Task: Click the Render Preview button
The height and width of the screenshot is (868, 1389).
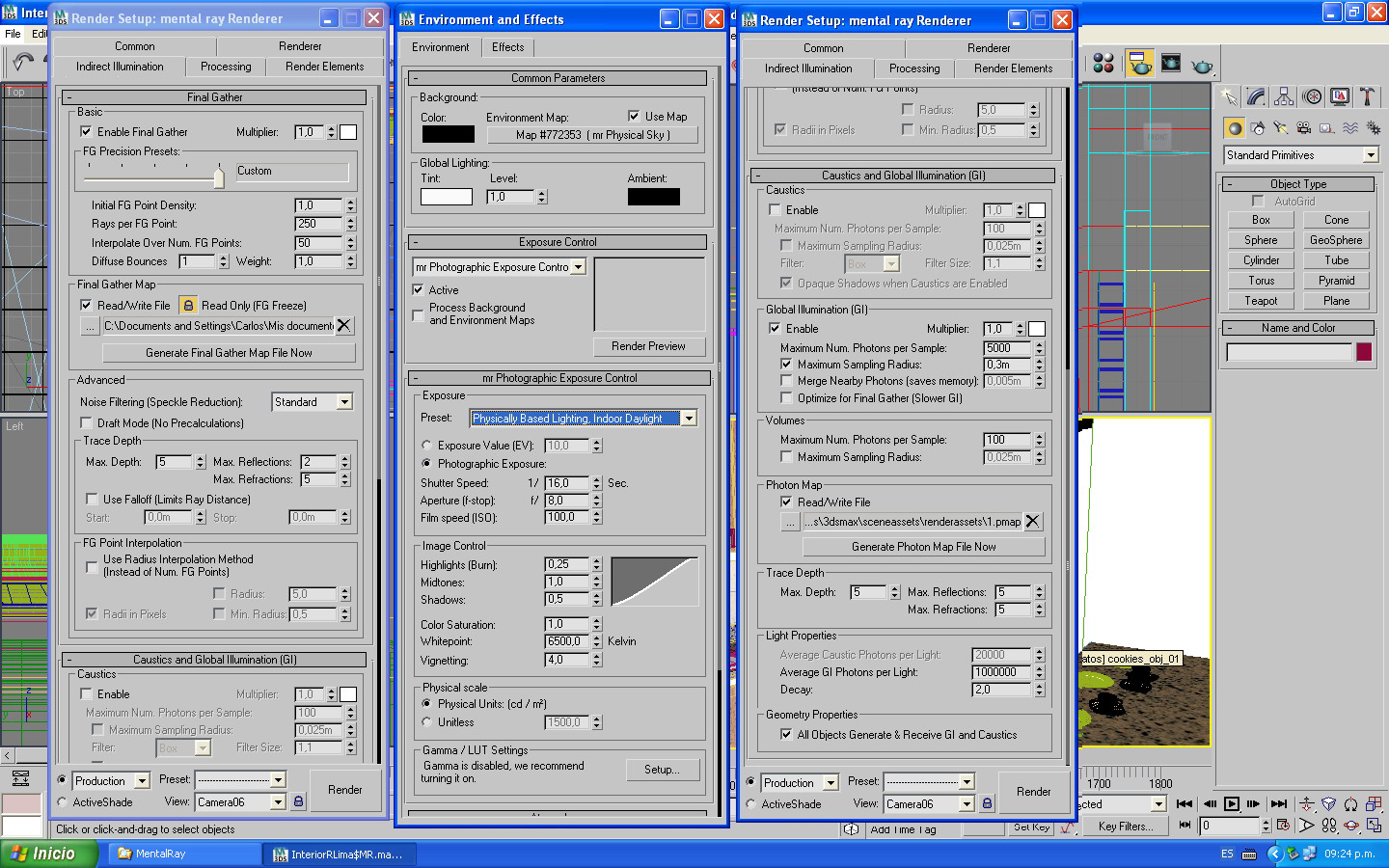Action: 648,346
